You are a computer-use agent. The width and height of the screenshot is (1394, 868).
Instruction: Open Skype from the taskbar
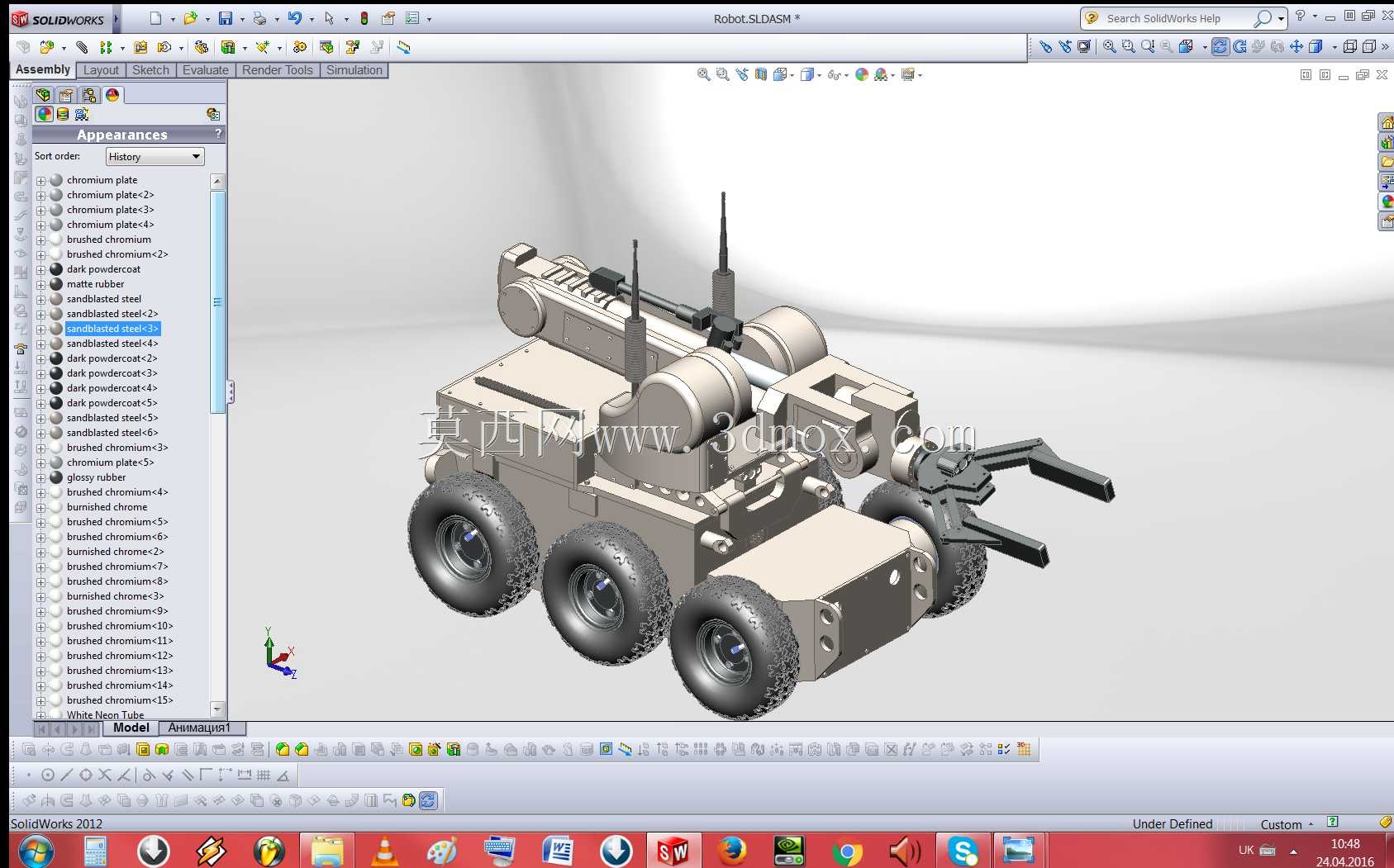[x=963, y=851]
